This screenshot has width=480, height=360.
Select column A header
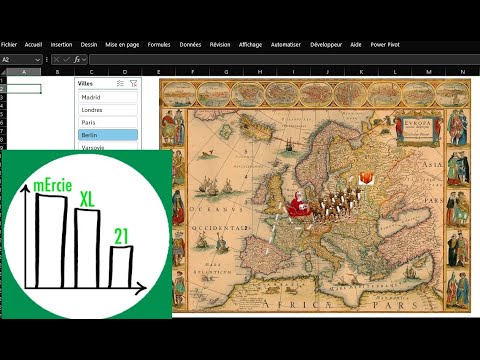click(24, 72)
